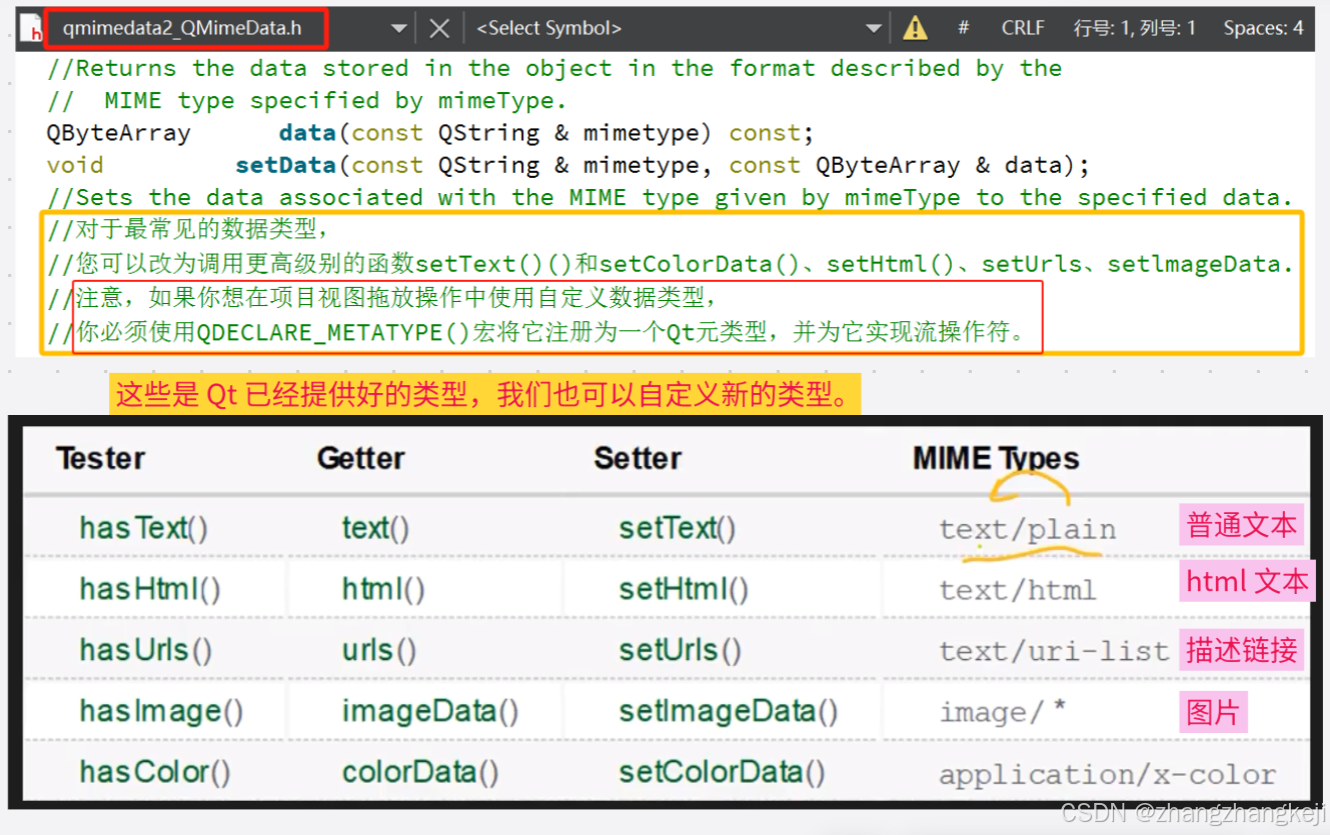Click the QDECLARE_METATYPE() macro comment line
1330x835 pixels.
point(538,333)
